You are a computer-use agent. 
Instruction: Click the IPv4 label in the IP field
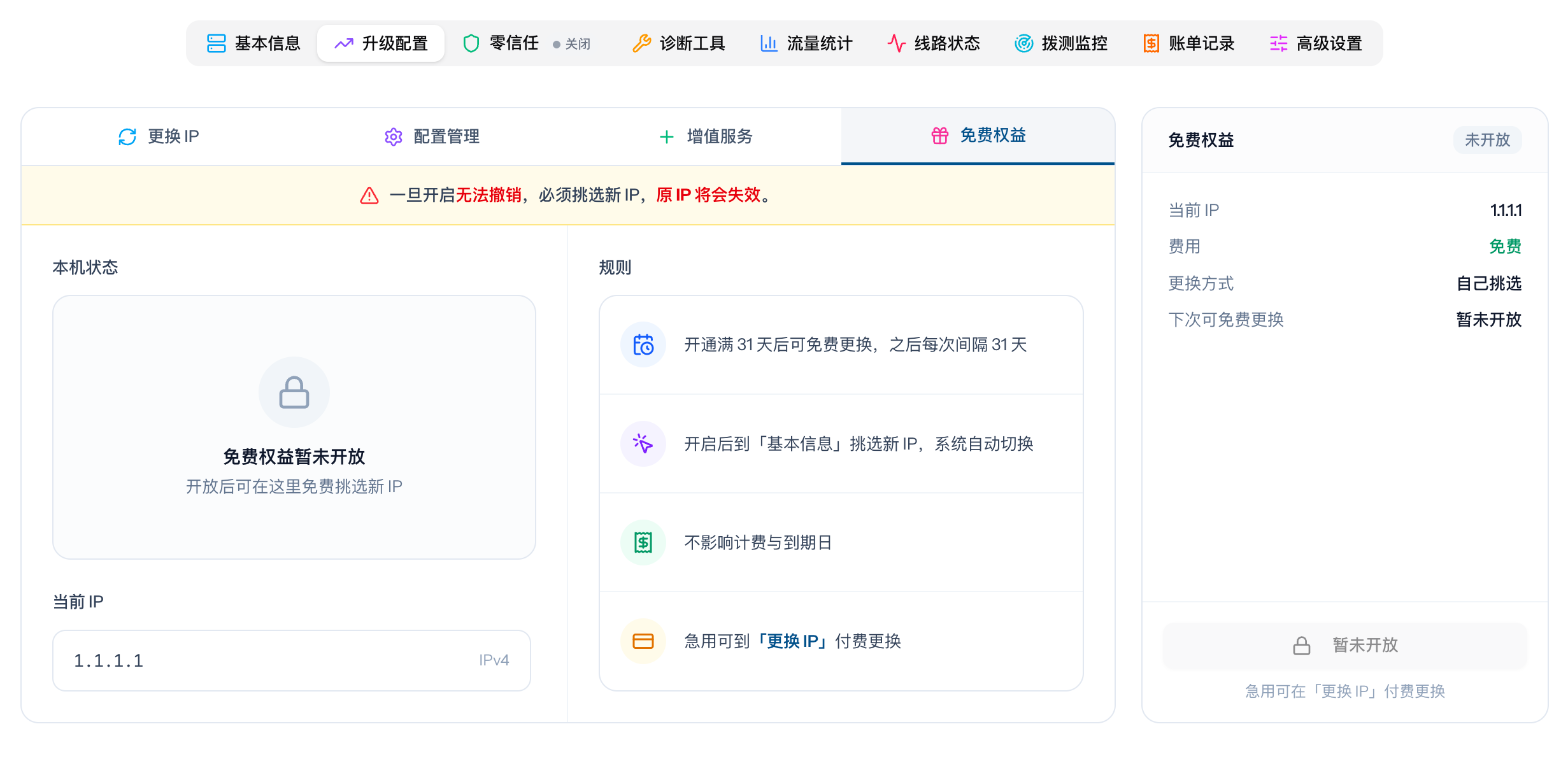(x=494, y=660)
